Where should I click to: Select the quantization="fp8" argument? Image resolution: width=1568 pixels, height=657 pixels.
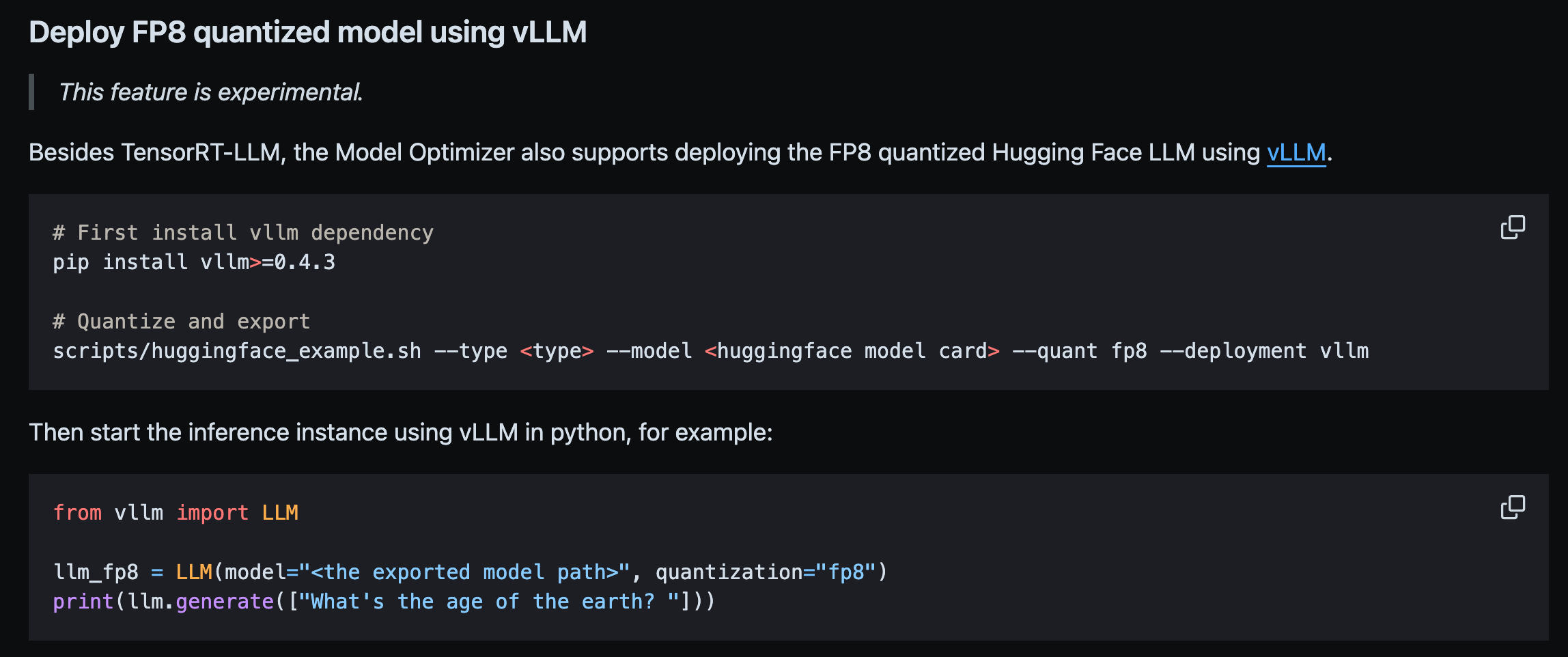[768, 572]
